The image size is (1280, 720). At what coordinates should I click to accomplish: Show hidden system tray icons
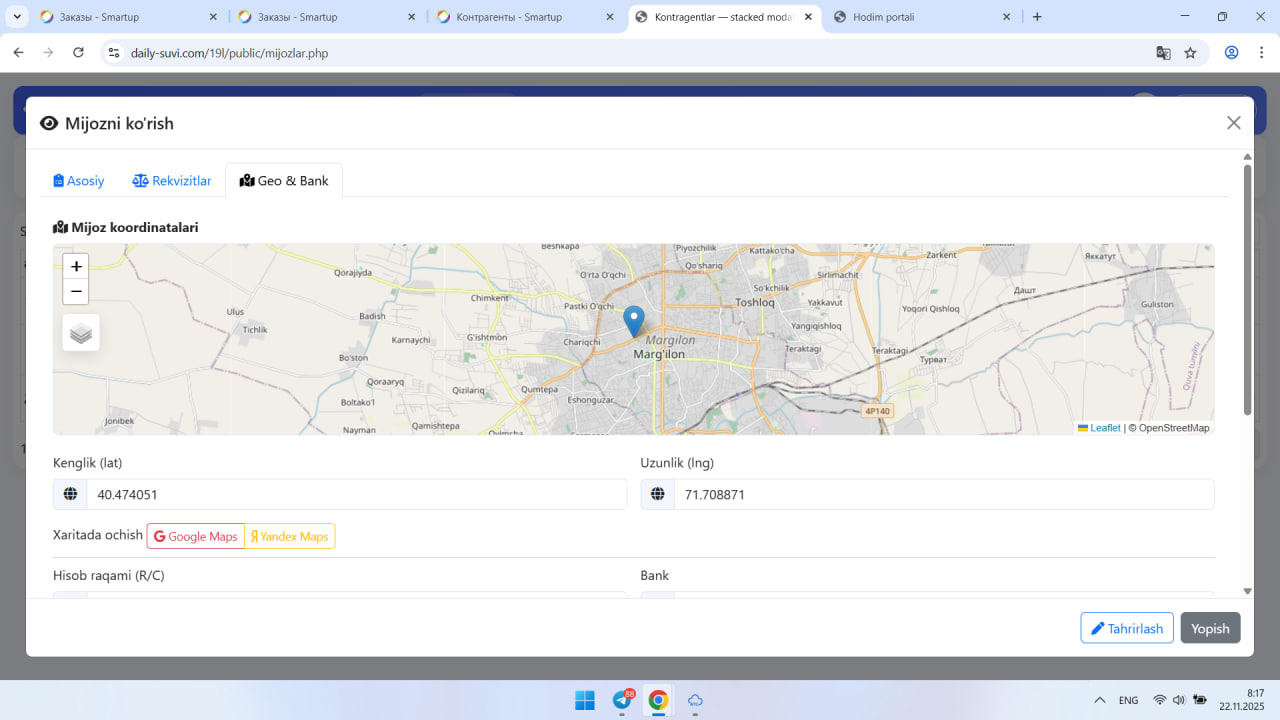pos(1099,700)
